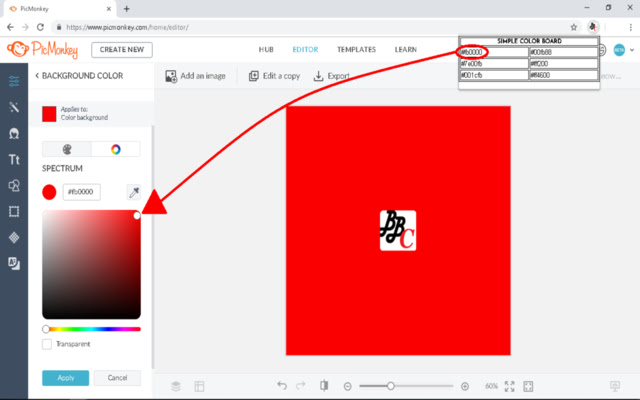Click the #001cfb cell in color board

pyautogui.click(x=494, y=75)
